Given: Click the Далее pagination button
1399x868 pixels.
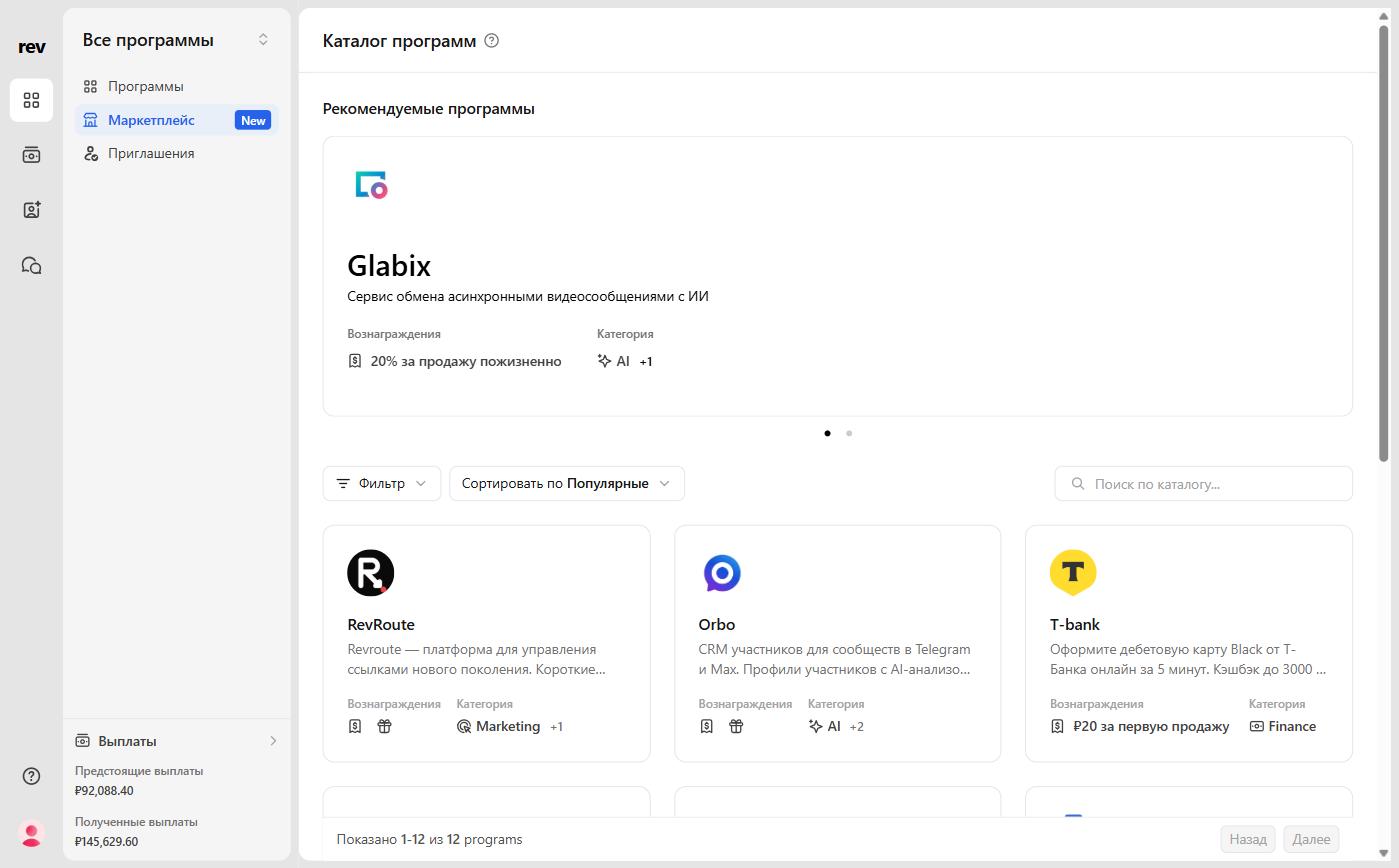Looking at the screenshot, I should coord(1311,840).
